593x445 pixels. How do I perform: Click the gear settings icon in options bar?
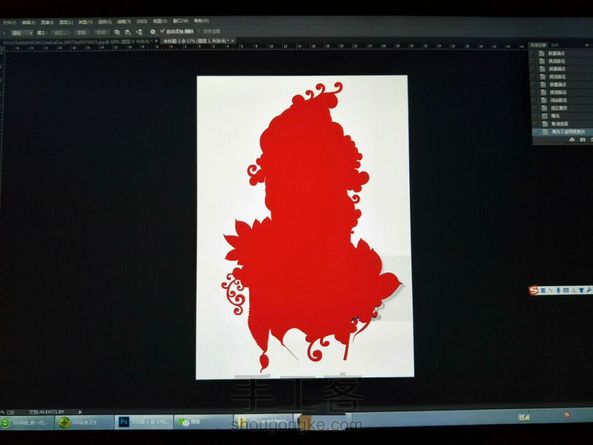tap(153, 32)
